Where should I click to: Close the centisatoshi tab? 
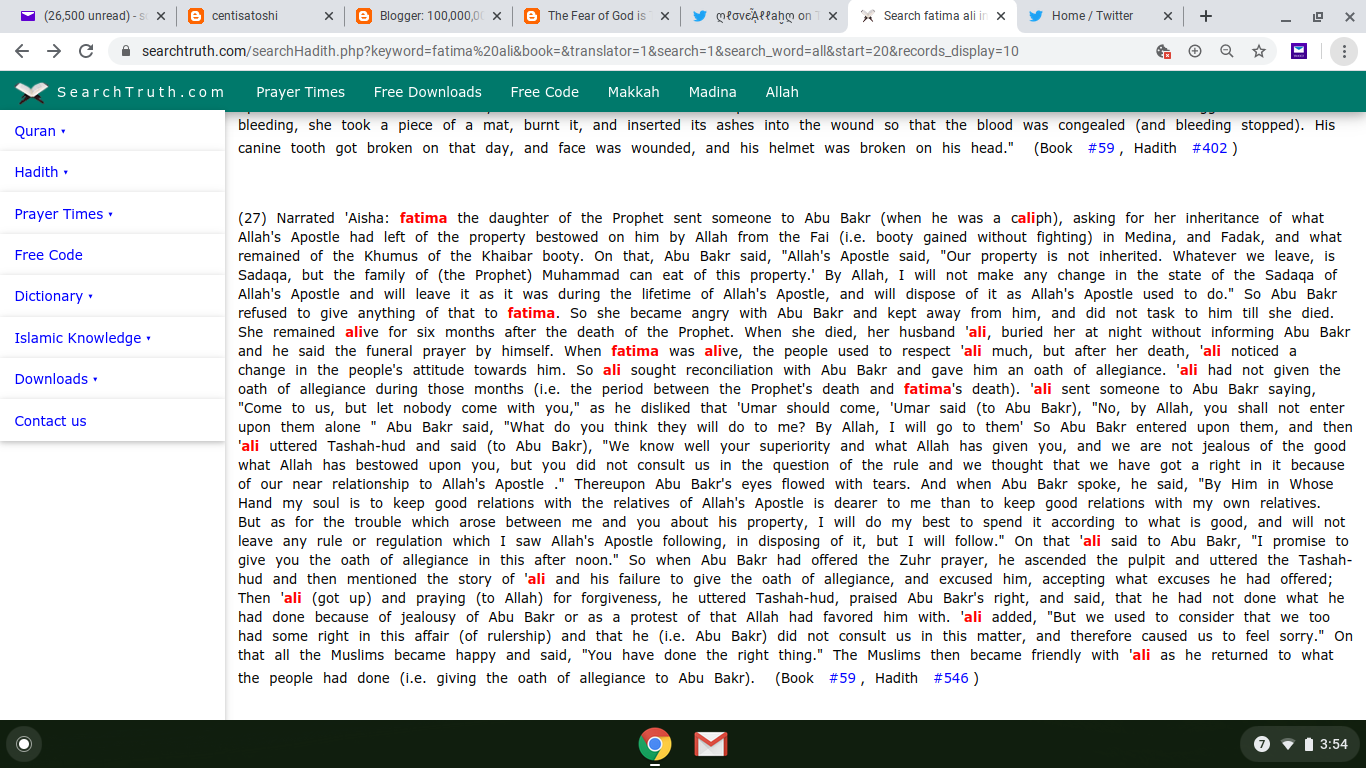pyautogui.click(x=330, y=16)
